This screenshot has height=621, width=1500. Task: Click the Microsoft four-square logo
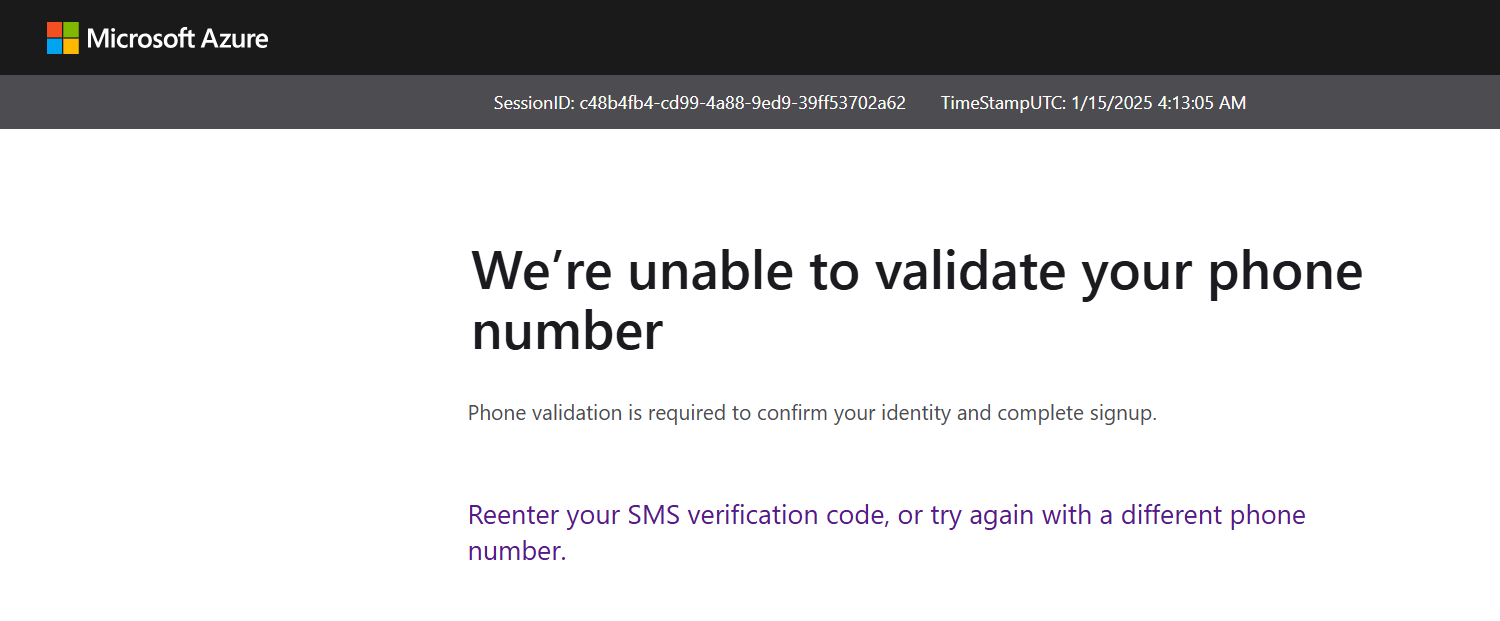point(63,38)
